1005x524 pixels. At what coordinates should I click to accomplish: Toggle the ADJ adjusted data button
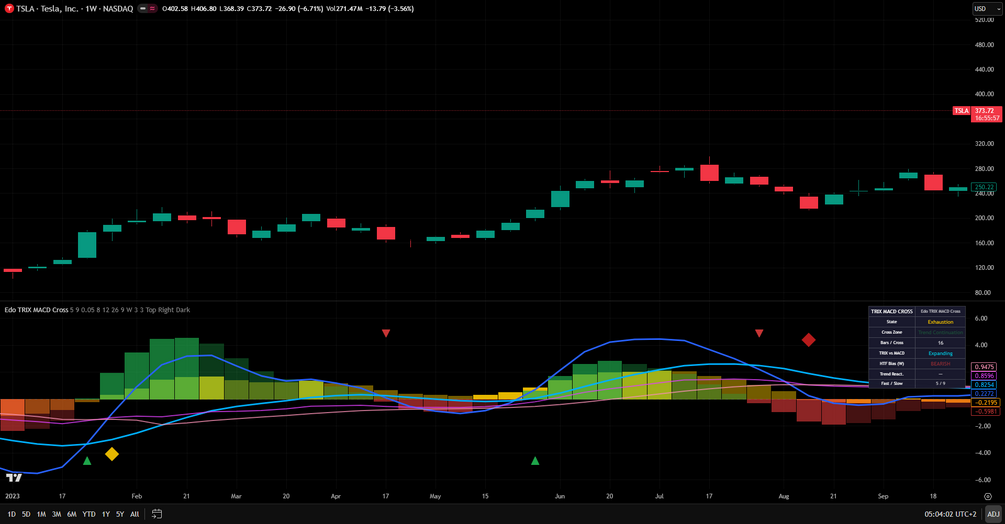coord(993,514)
